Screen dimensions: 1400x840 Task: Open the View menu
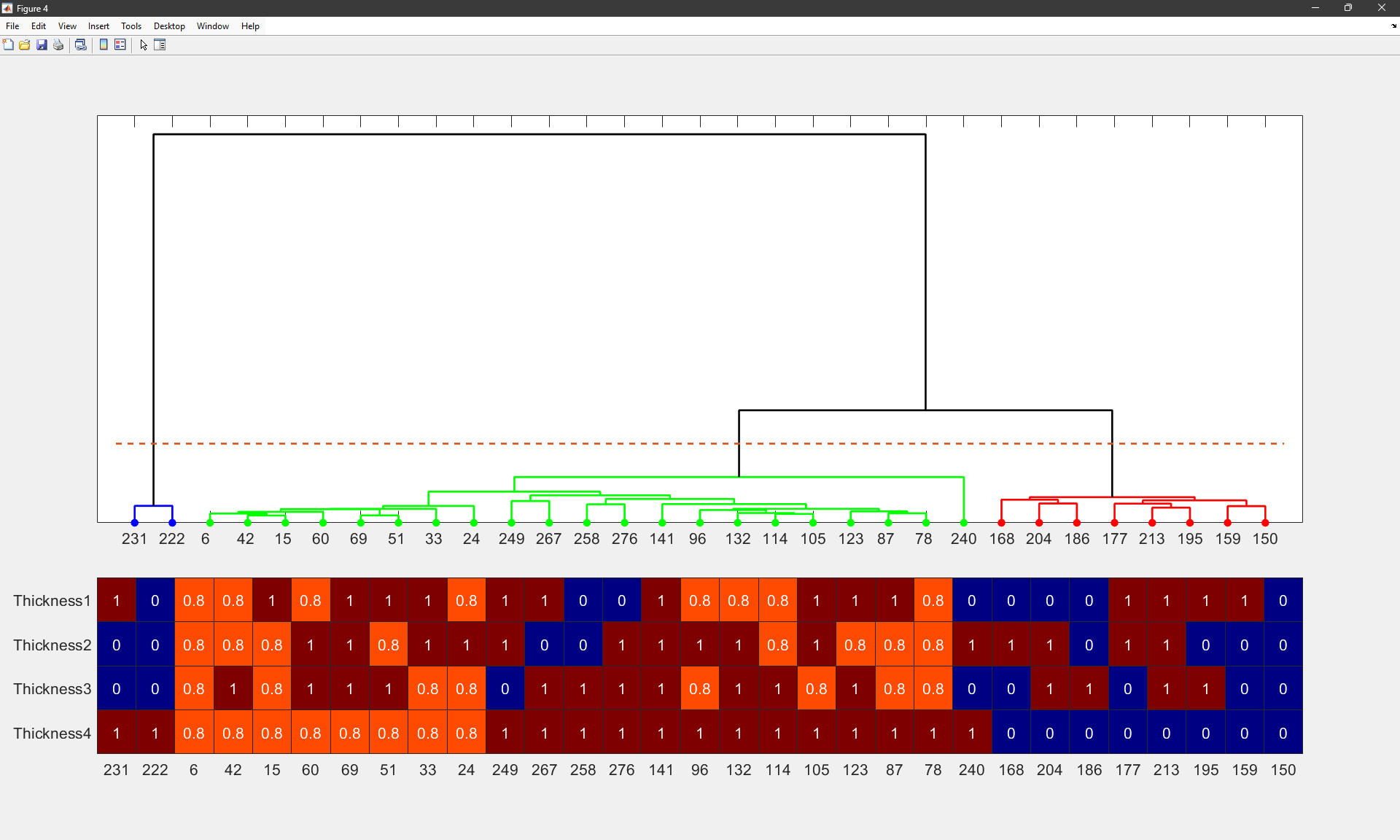point(67,26)
